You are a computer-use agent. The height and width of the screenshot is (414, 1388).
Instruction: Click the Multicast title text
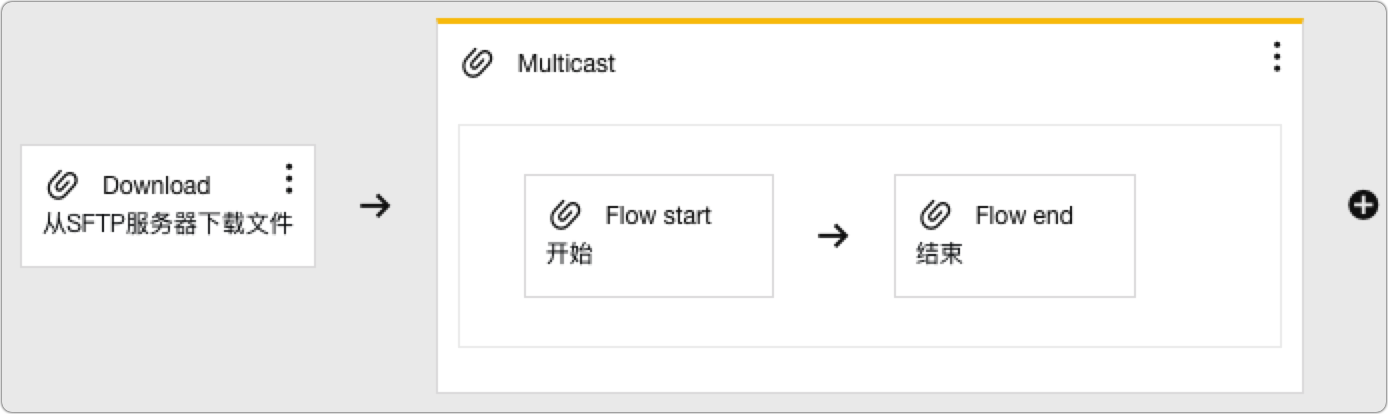click(566, 64)
